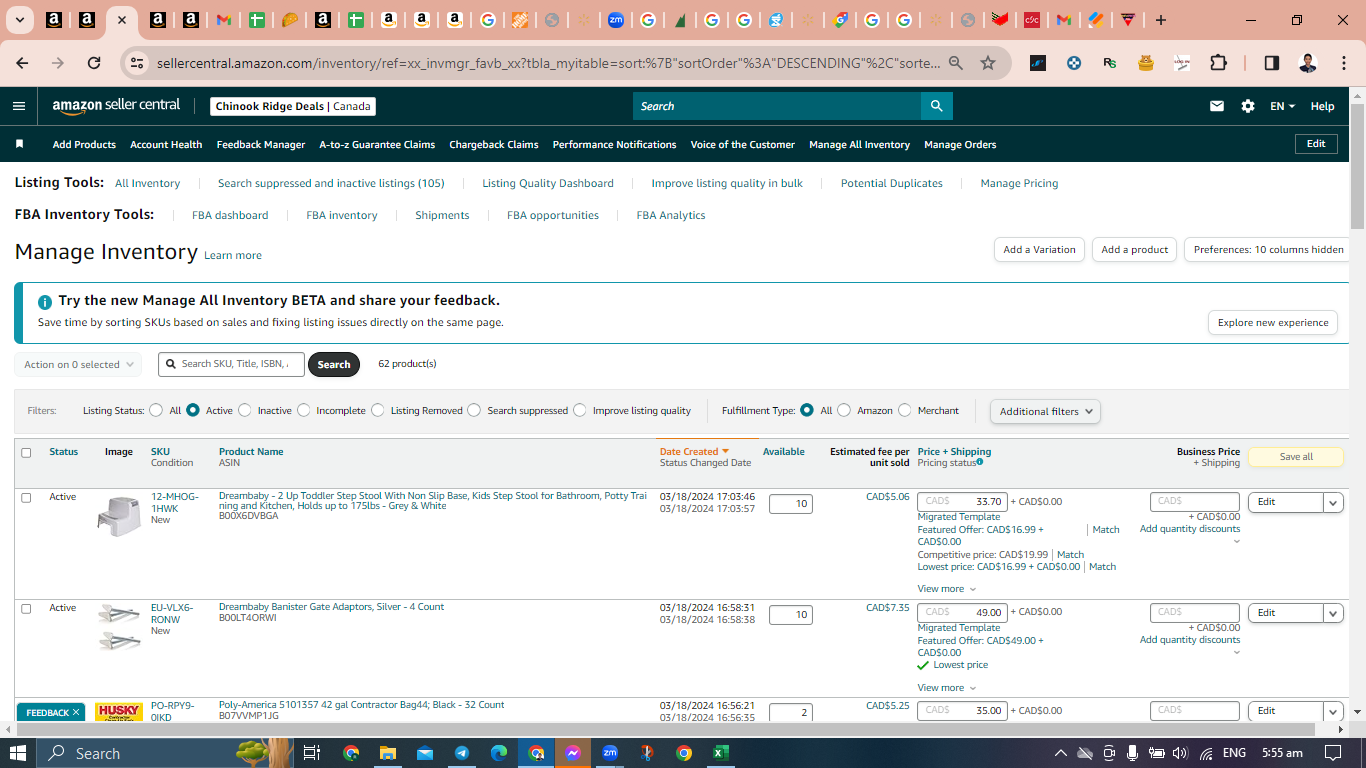Open Edit dropdown arrow for step stool row
The width and height of the screenshot is (1366, 768).
(x=1333, y=502)
